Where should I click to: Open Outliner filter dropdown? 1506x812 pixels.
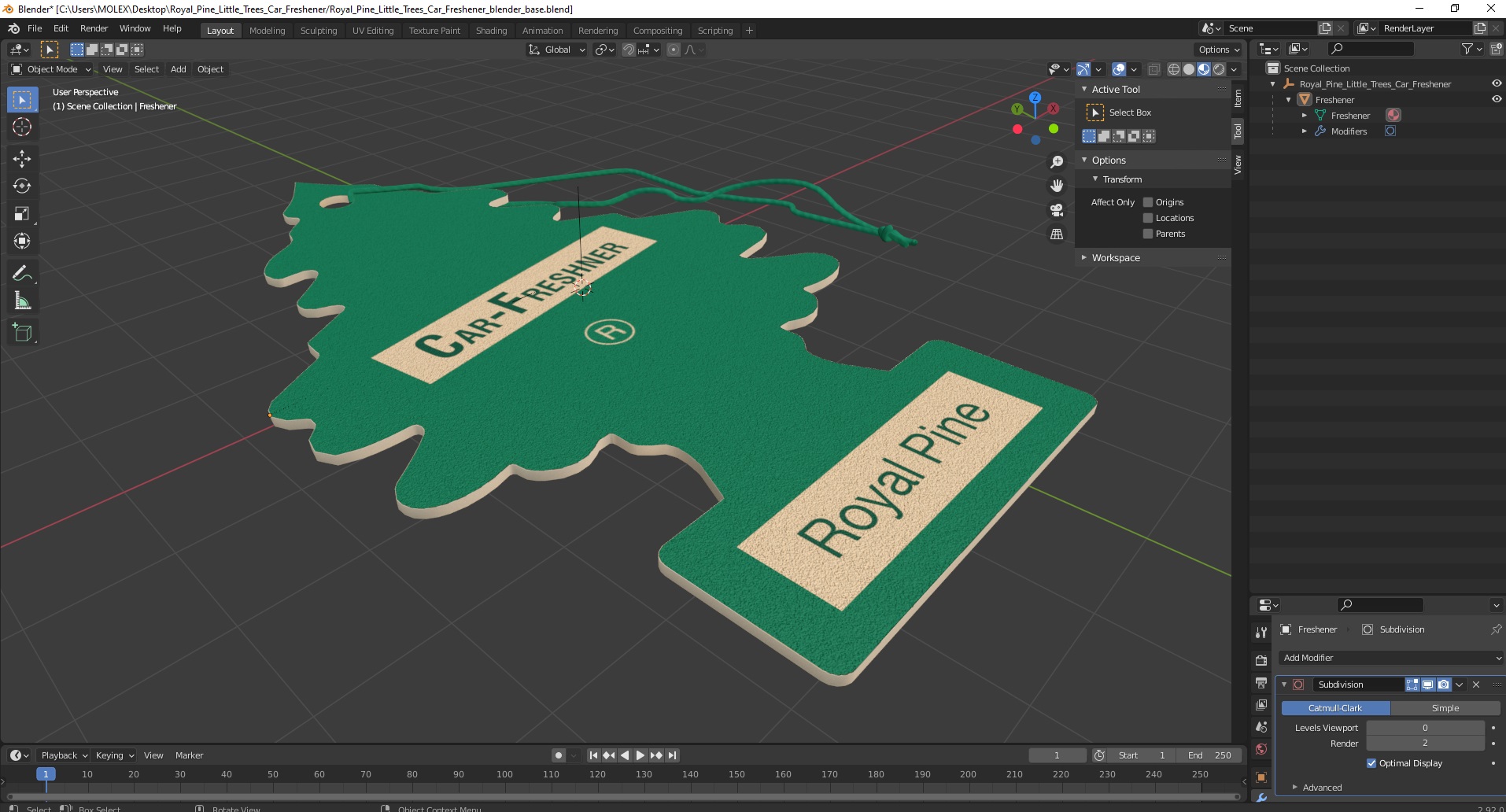click(1471, 49)
